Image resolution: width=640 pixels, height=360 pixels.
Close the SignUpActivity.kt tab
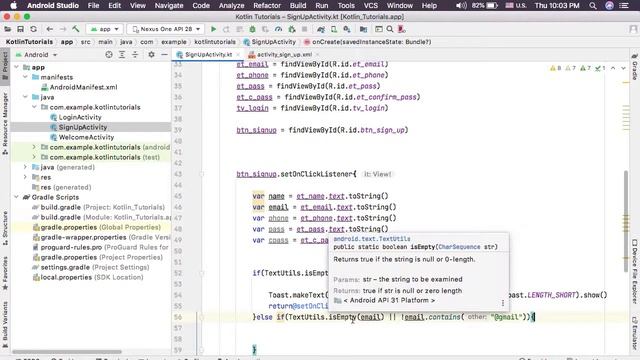[x=238, y=54]
